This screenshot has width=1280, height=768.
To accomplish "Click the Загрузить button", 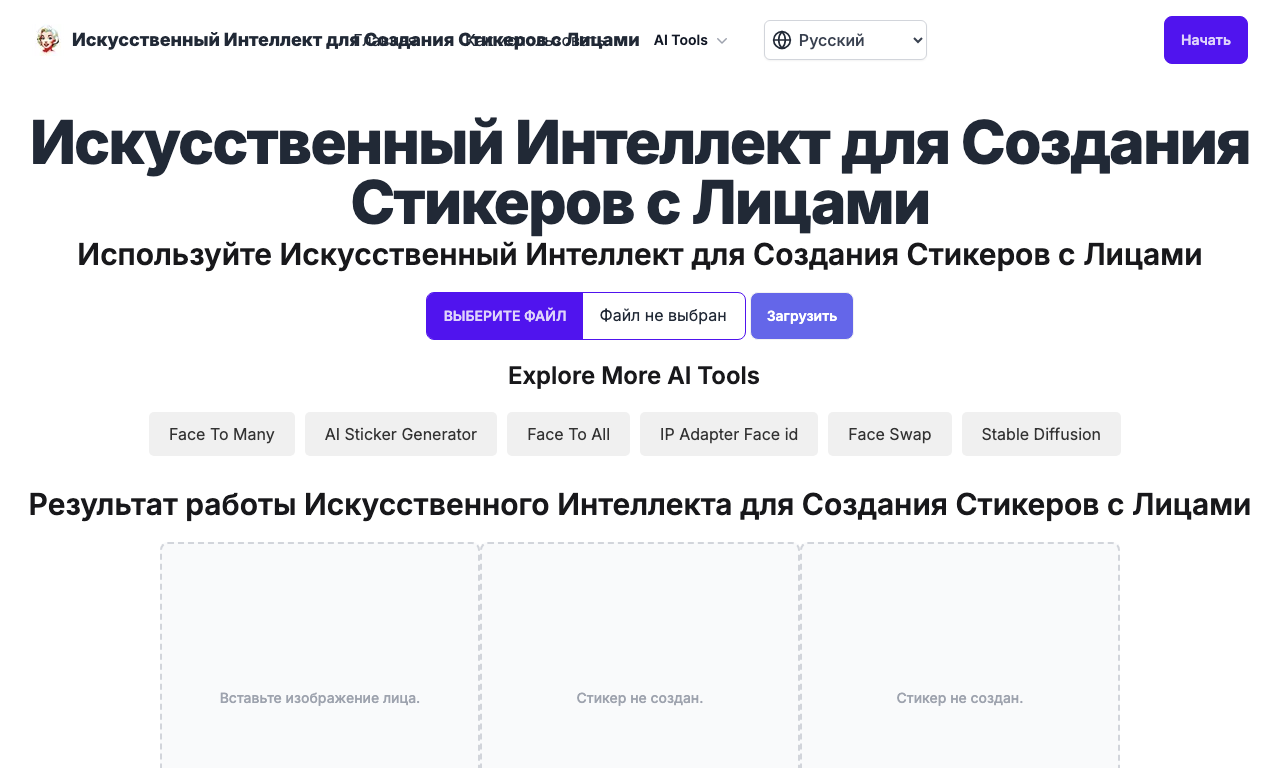I will (802, 316).
